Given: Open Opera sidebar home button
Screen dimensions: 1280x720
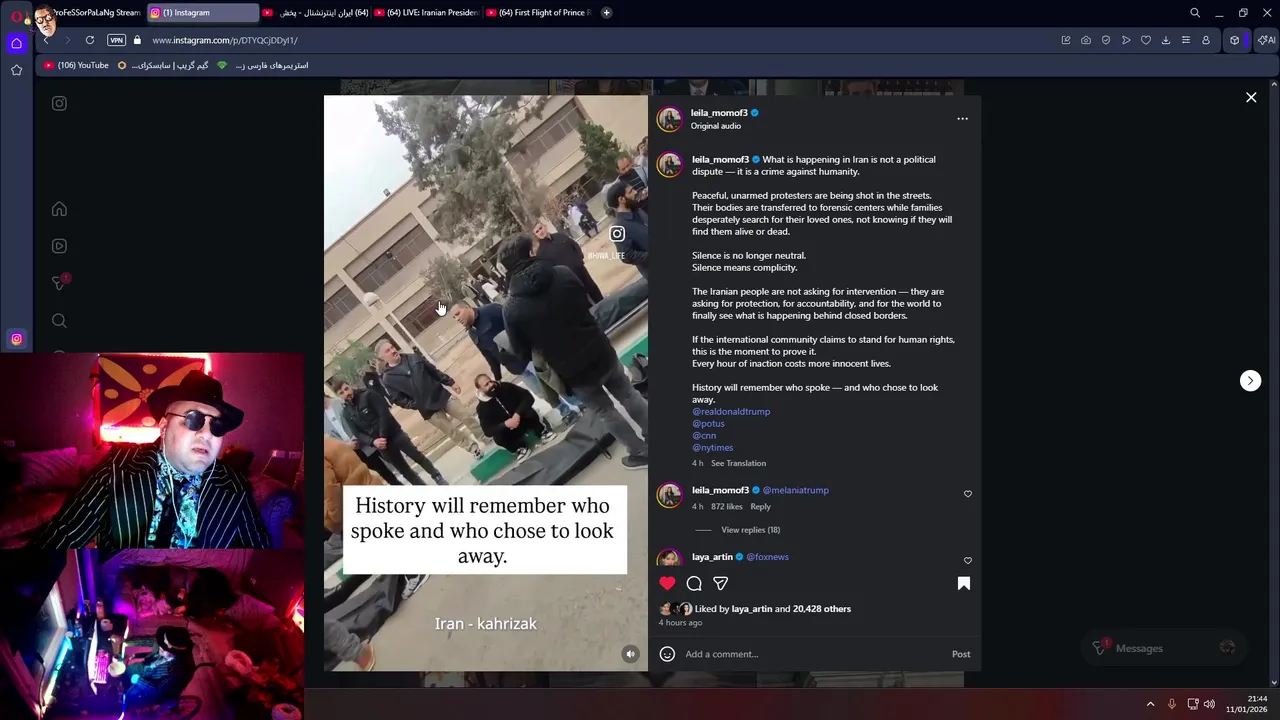Looking at the screenshot, I should 16,43.
